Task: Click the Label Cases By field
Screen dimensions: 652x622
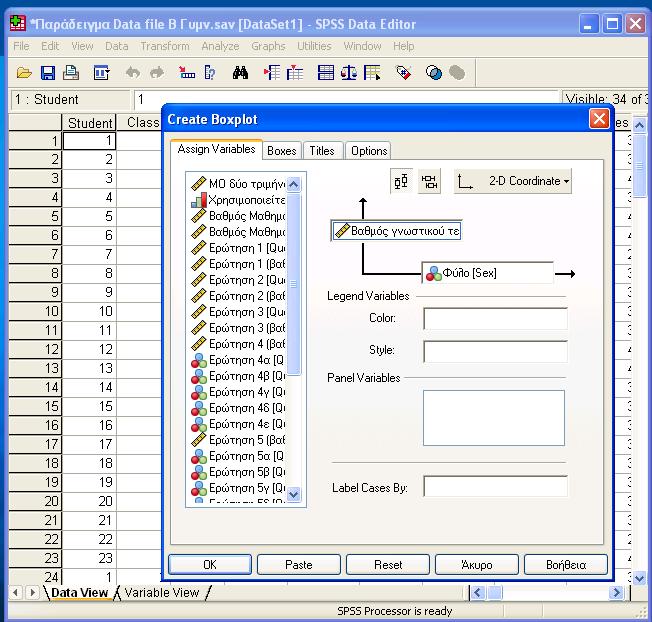Action: tap(495, 486)
